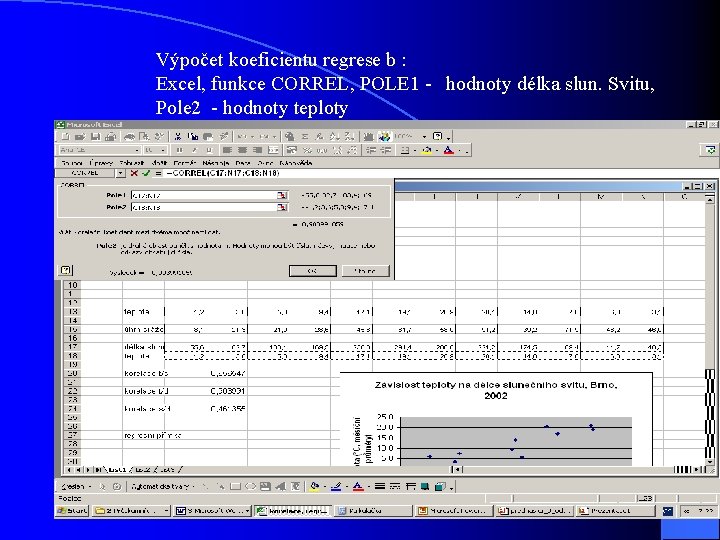This screenshot has height=540, width=720.
Task: Click the Open file toolbar icon
Action: pyautogui.click(x=80, y=136)
